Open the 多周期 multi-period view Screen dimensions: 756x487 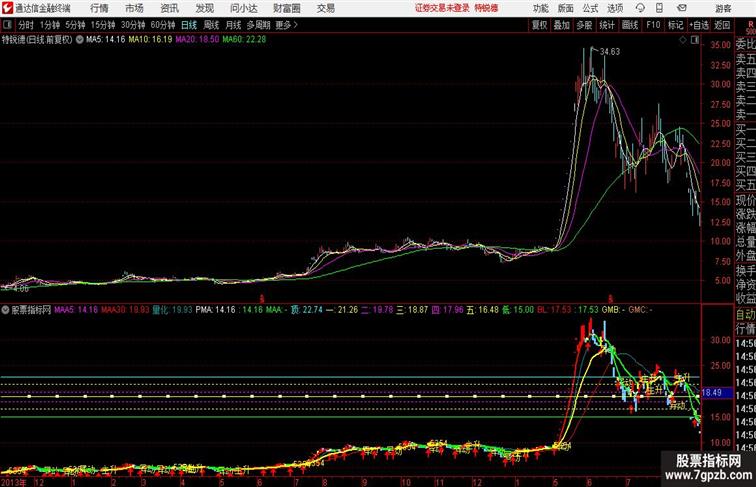(x=258, y=25)
